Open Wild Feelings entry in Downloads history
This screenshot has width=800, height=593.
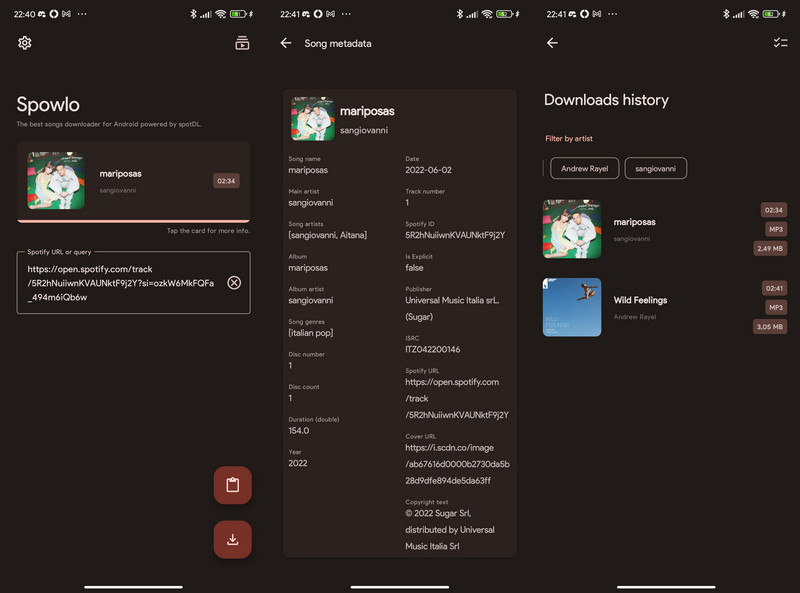tap(665, 307)
